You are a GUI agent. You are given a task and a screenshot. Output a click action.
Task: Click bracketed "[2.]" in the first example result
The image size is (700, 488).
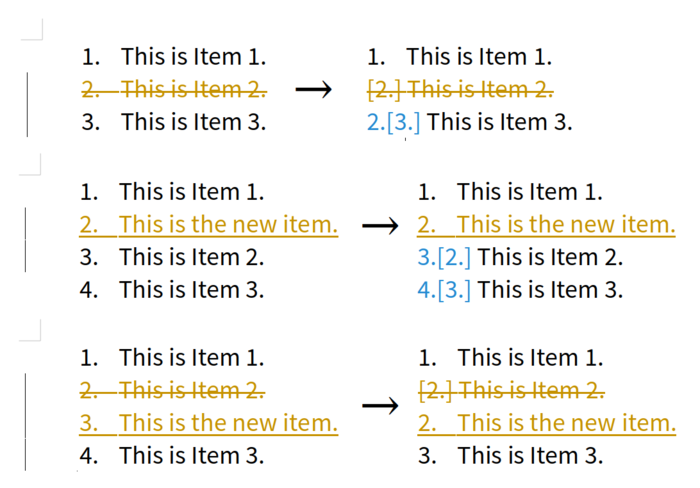(385, 90)
